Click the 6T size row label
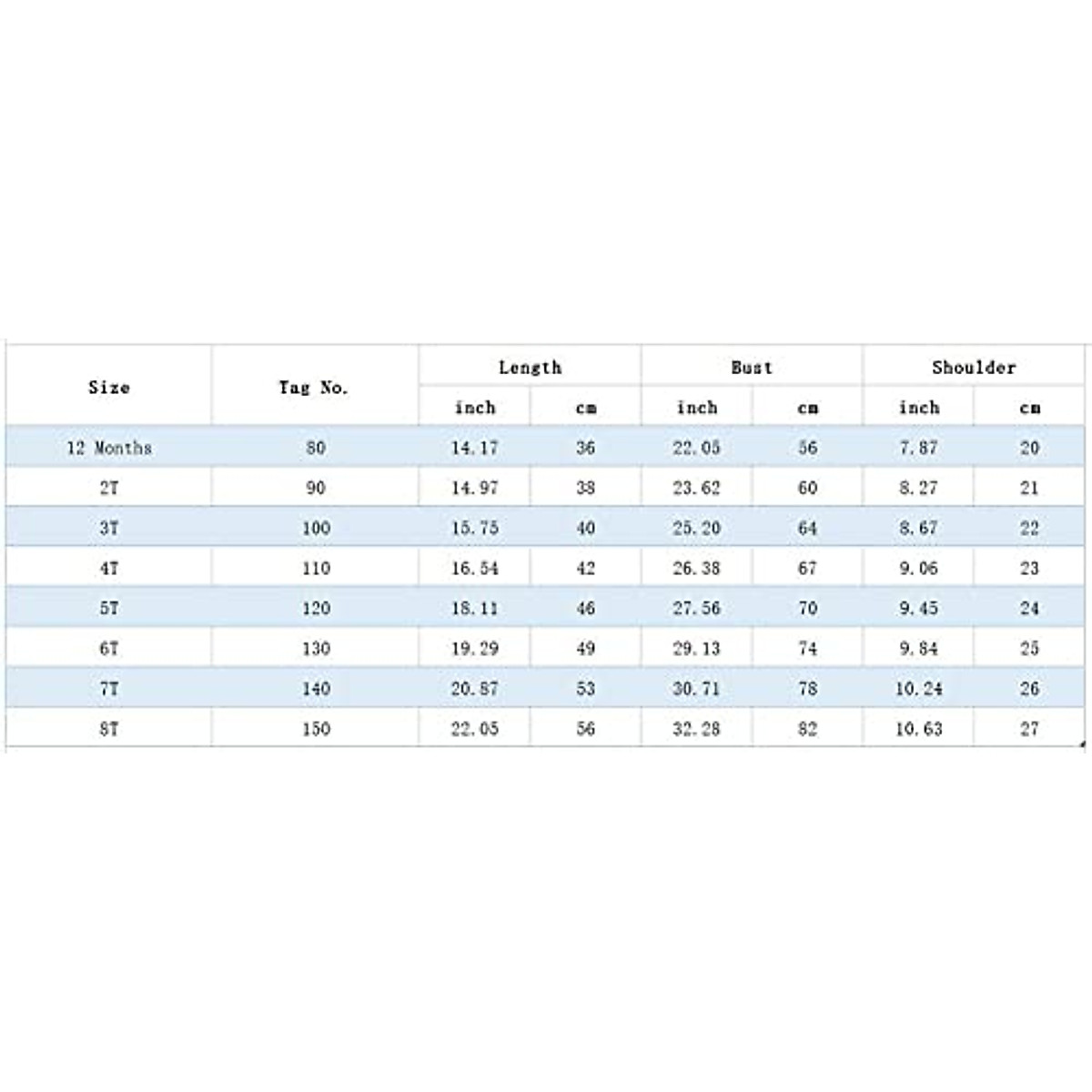Image resolution: width=1092 pixels, height=1092 pixels. coord(109,648)
